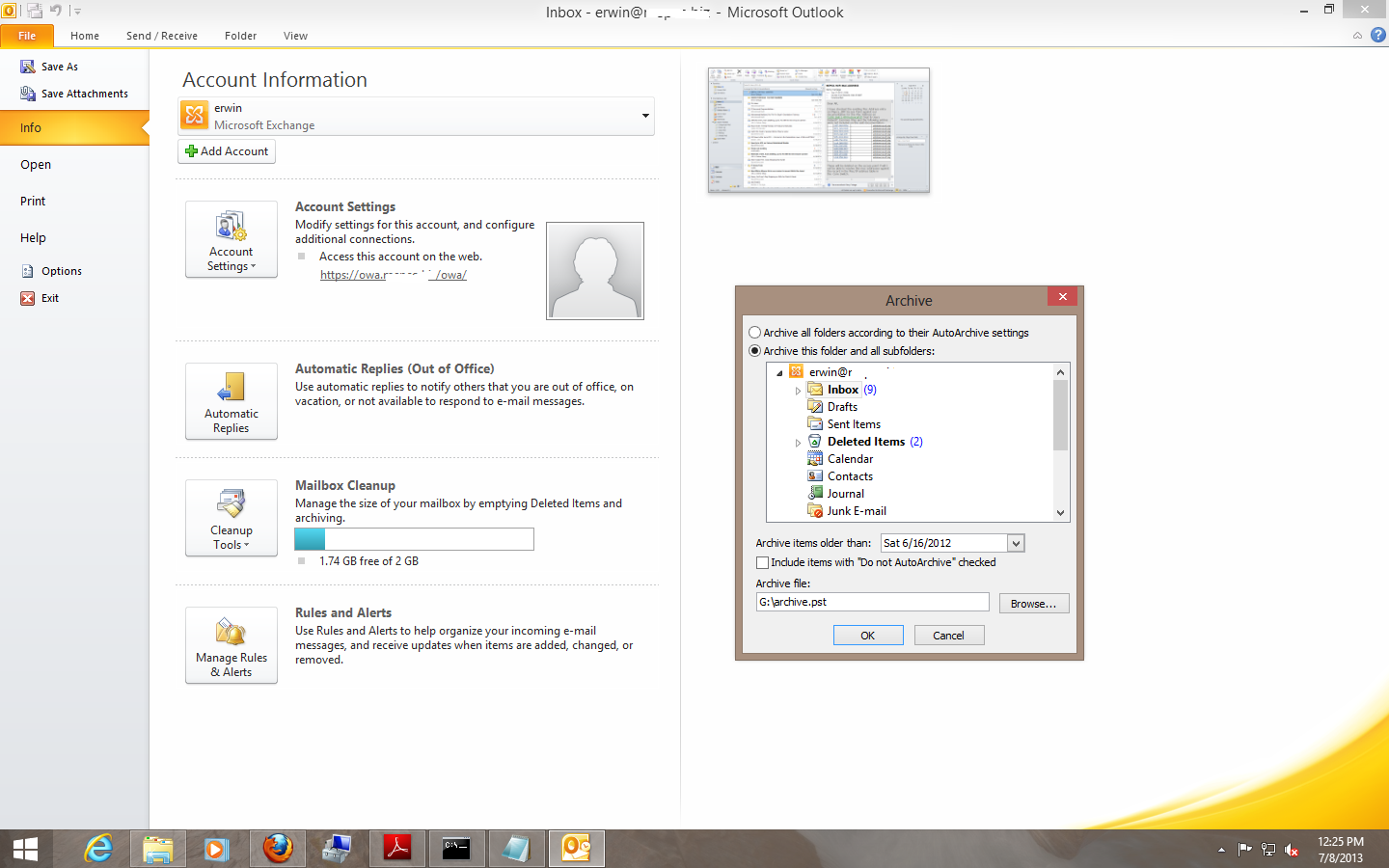
Task: Click the orange File tab
Action: point(27,36)
